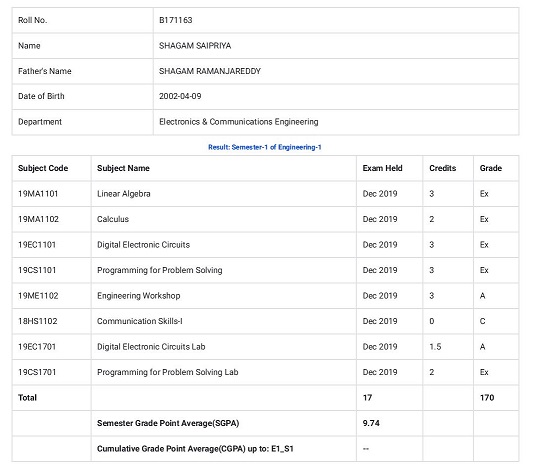Select roll number B171163 value
This screenshot has height=473, width=538.
pyautogui.click(x=175, y=20)
